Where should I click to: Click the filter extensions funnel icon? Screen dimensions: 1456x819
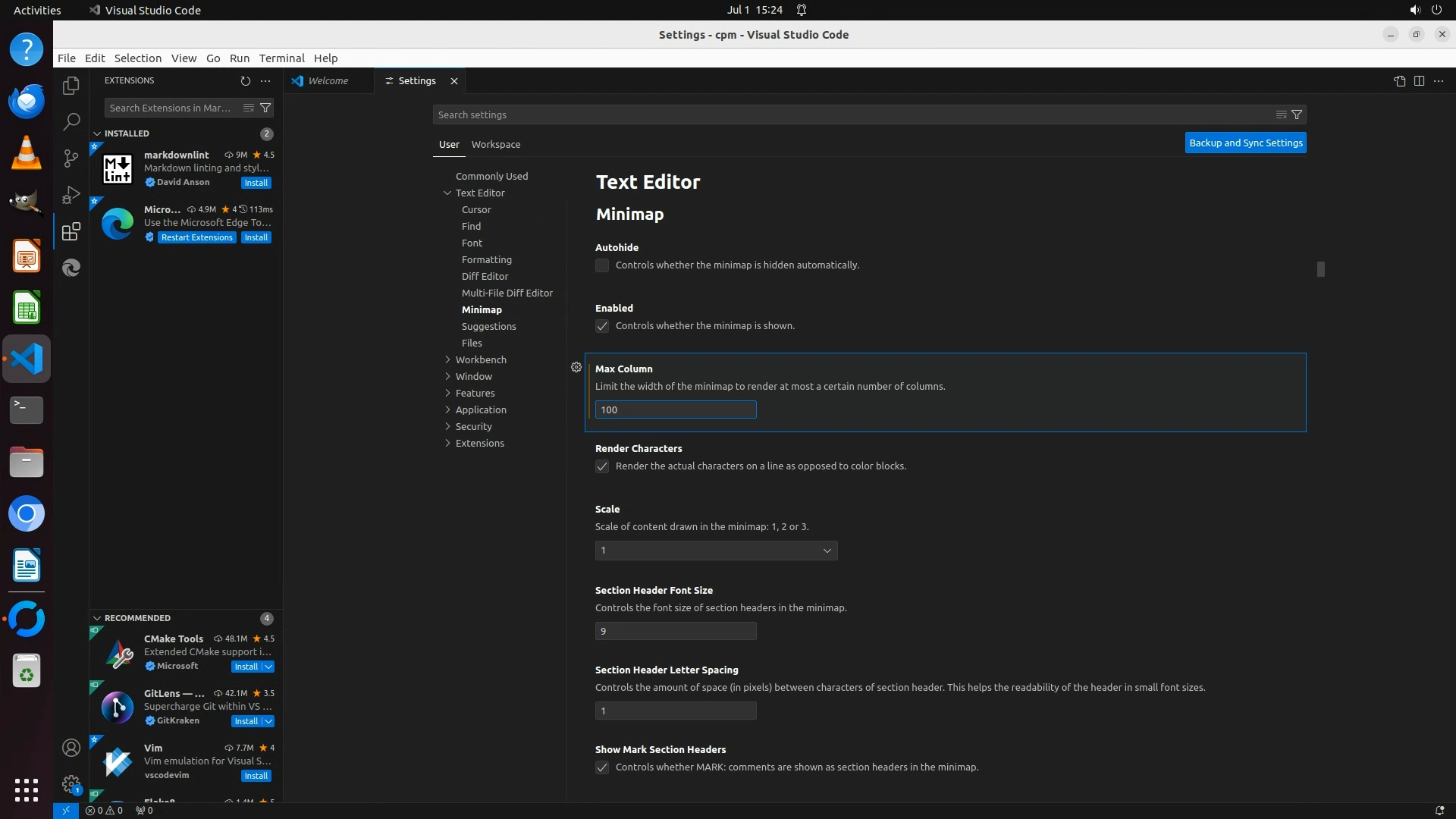tap(265, 108)
